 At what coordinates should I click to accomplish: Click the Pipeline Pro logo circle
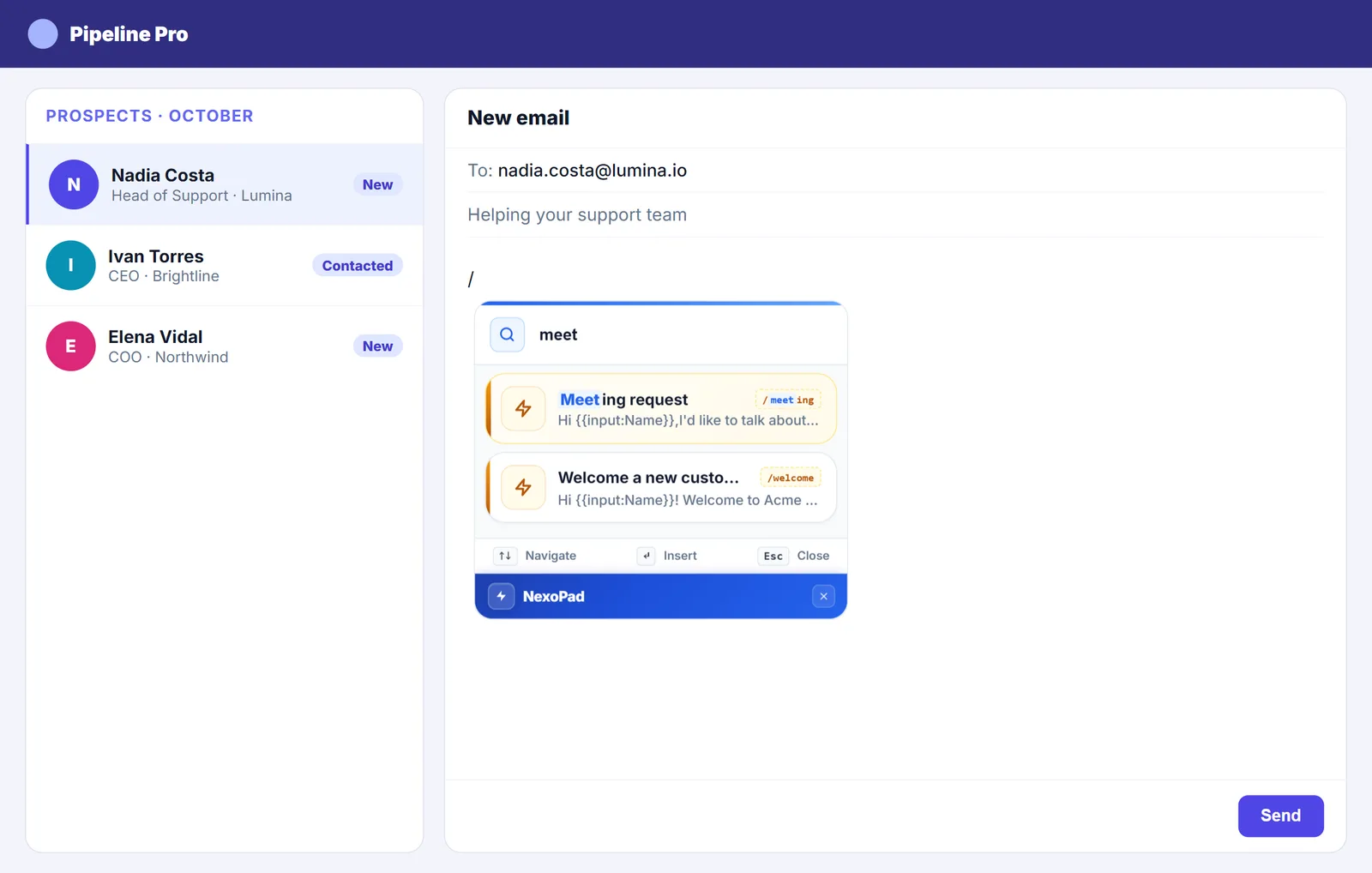(x=43, y=33)
